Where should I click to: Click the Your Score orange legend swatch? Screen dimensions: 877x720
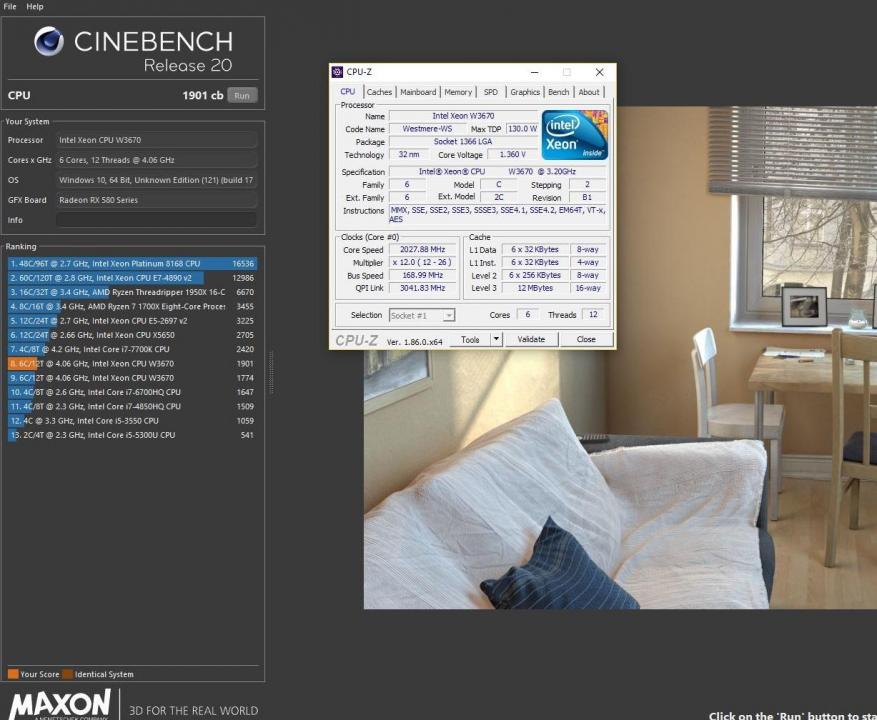[x=13, y=674]
